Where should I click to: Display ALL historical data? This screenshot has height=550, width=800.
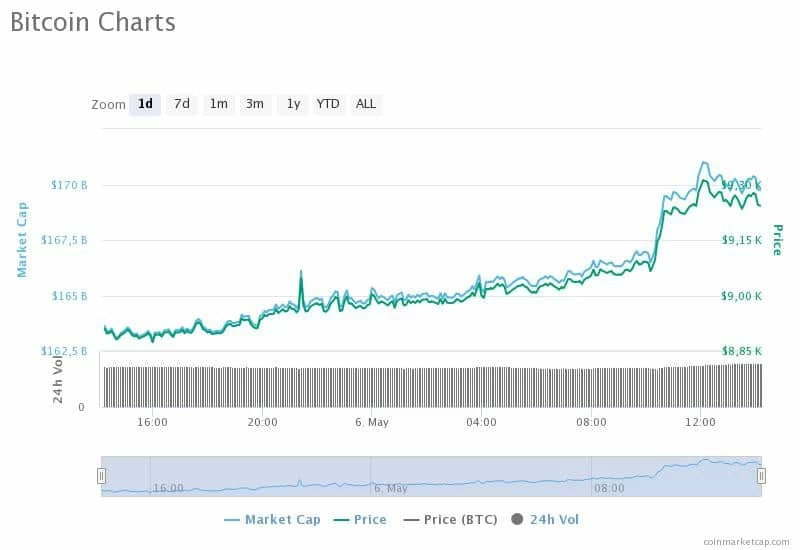366,105
